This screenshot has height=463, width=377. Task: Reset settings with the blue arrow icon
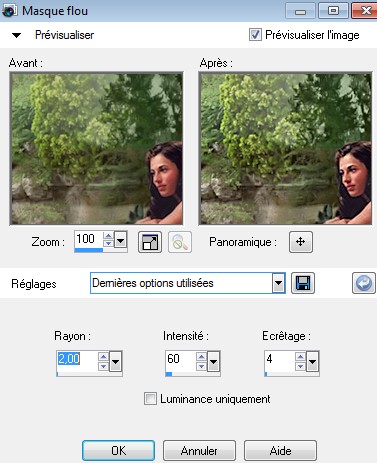[x=364, y=283]
